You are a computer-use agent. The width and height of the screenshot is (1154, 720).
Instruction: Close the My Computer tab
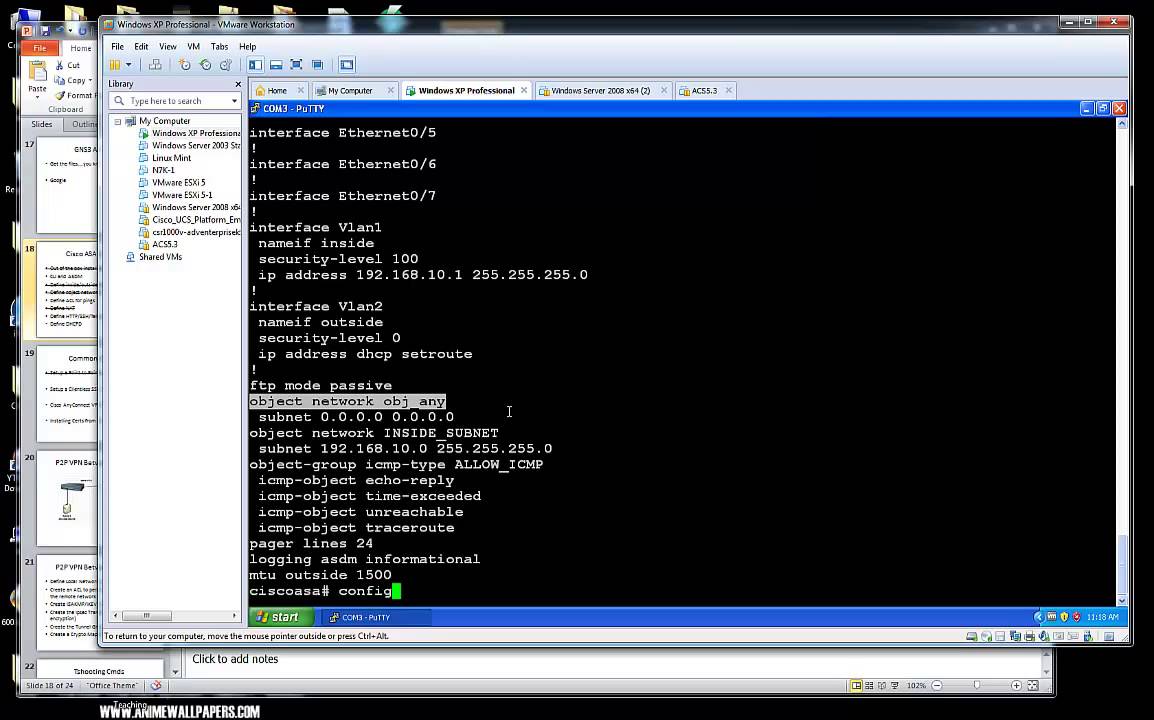click(391, 90)
